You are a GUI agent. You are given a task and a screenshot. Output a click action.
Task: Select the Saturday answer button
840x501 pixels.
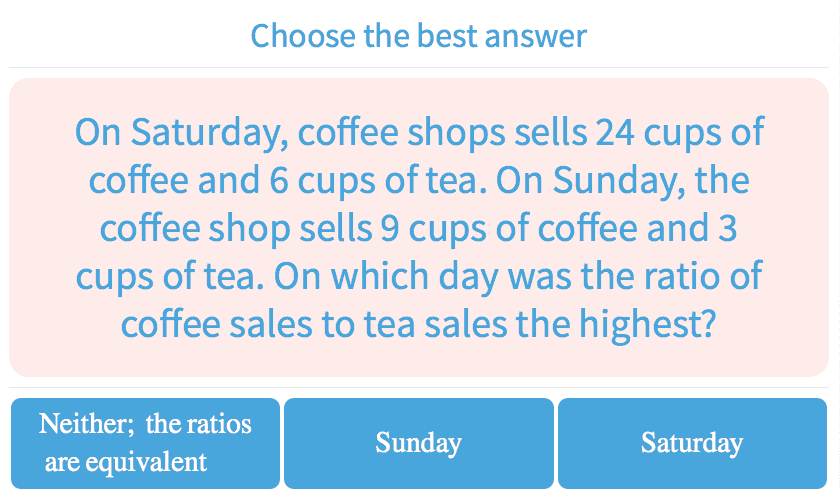[692, 443]
